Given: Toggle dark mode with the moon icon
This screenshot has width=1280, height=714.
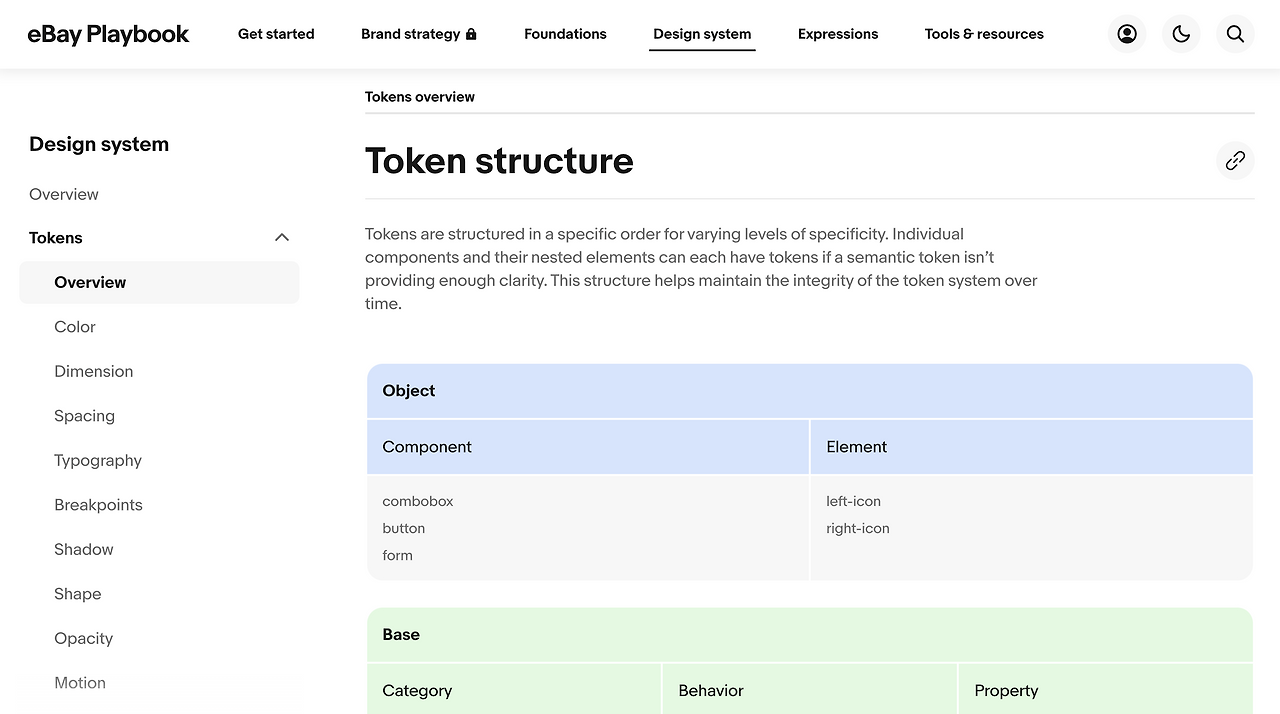Looking at the screenshot, I should pos(1181,34).
